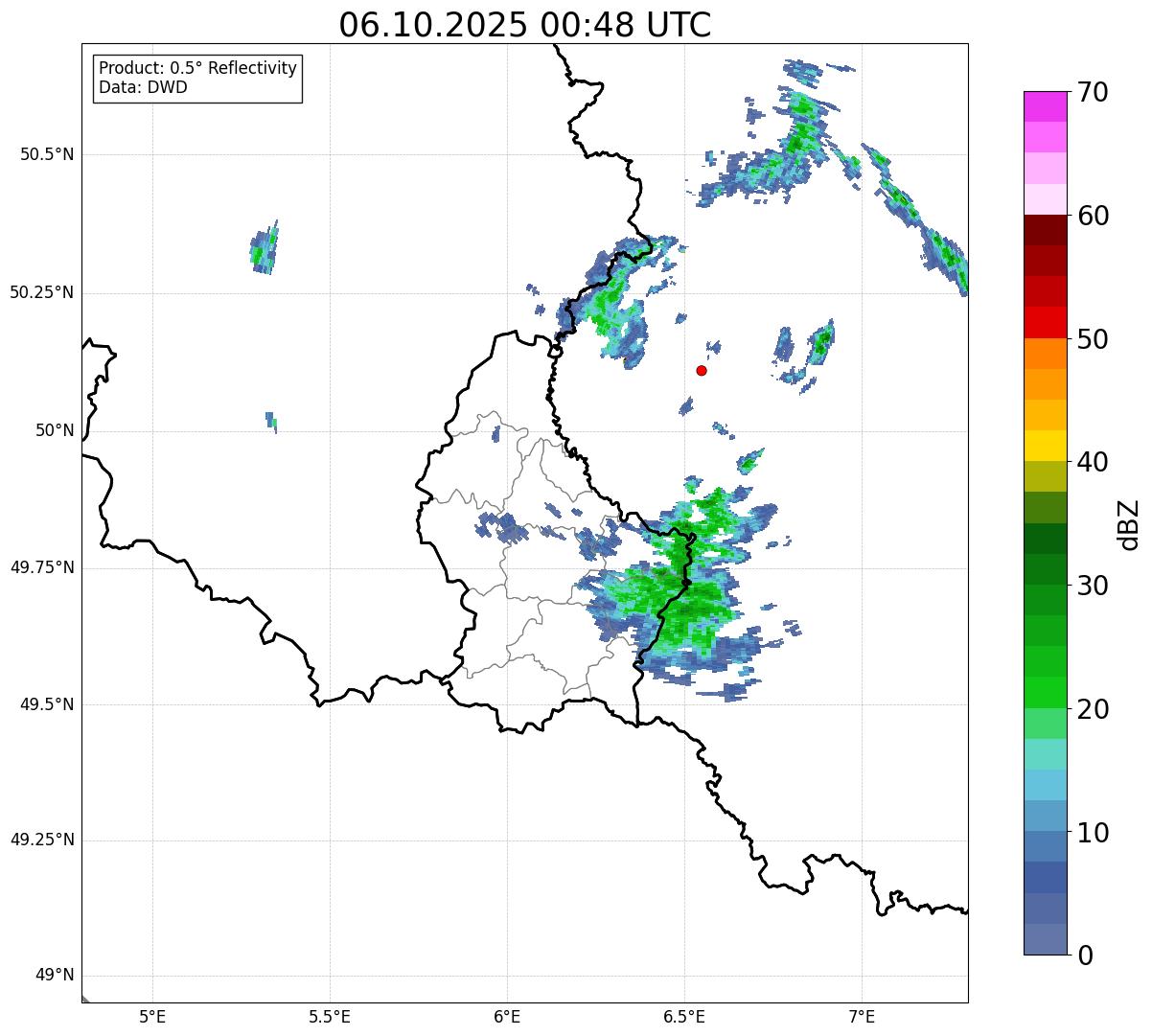Click the latitude label 49°N
This screenshot has width=1152, height=1036.
pos(55,975)
